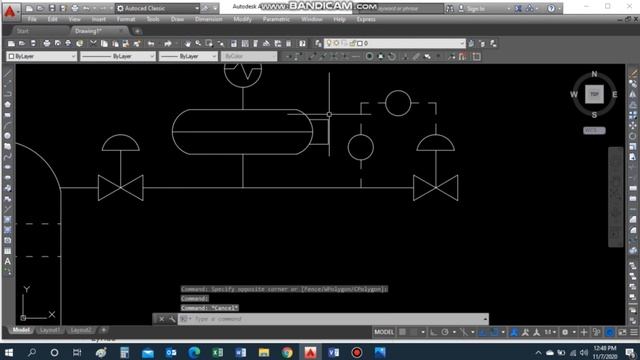
Task: Switch to the Model tab at the bottom
Action: tap(21, 330)
